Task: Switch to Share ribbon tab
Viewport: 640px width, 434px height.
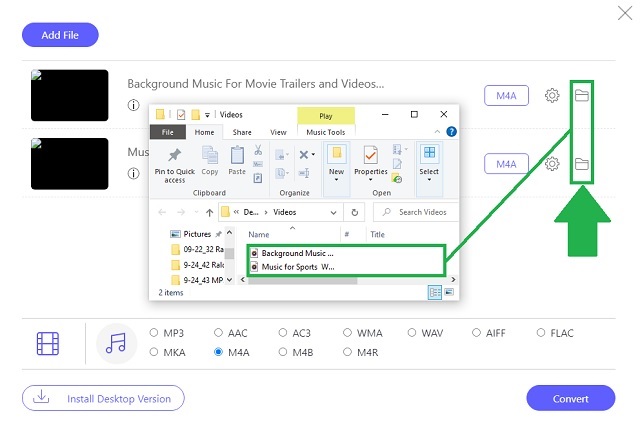Action: (242, 132)
